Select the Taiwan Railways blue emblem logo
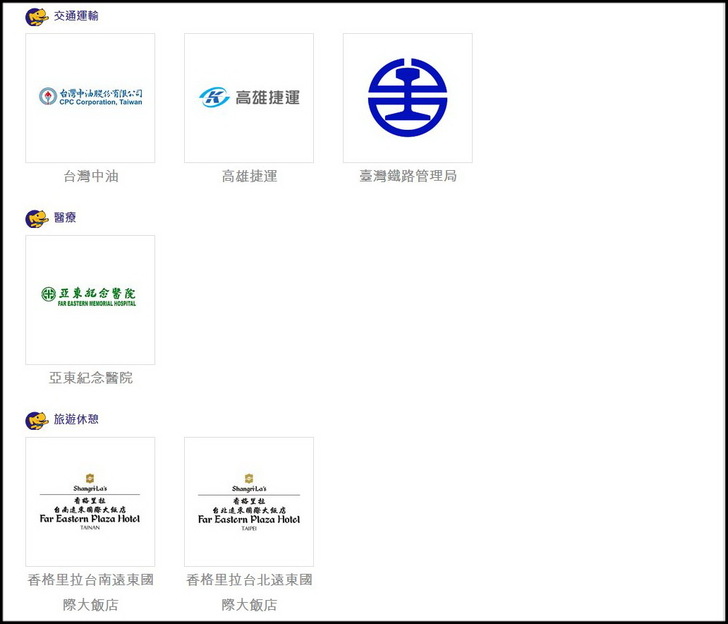Screen dimensions: 728x624 pyautogui.click(x=408, y=98)
